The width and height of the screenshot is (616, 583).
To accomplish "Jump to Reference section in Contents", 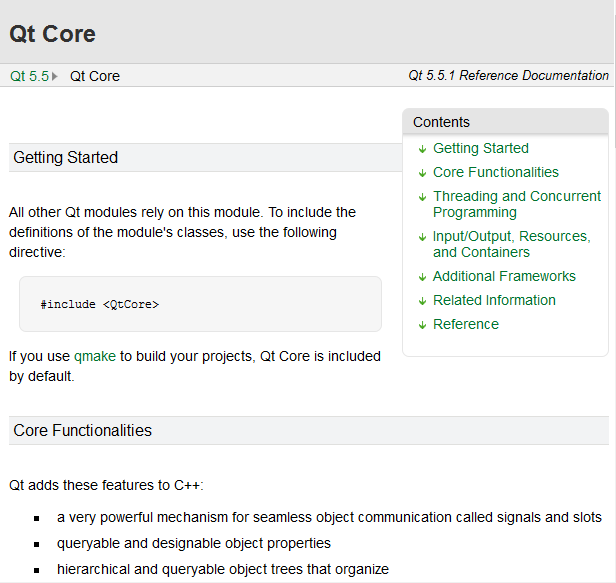I will click(466, 324).
